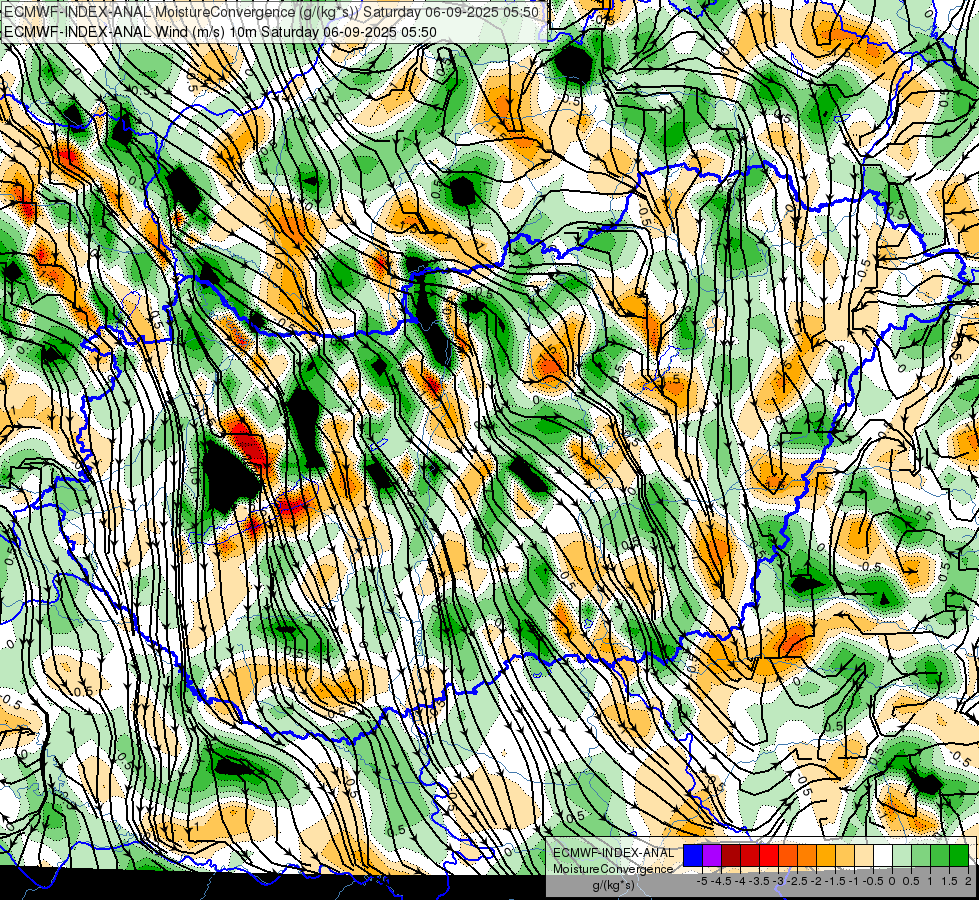This screenshot has height=900, width=979.
Task: Click the '1.5' legend tick value
Action: coord(950,881)
